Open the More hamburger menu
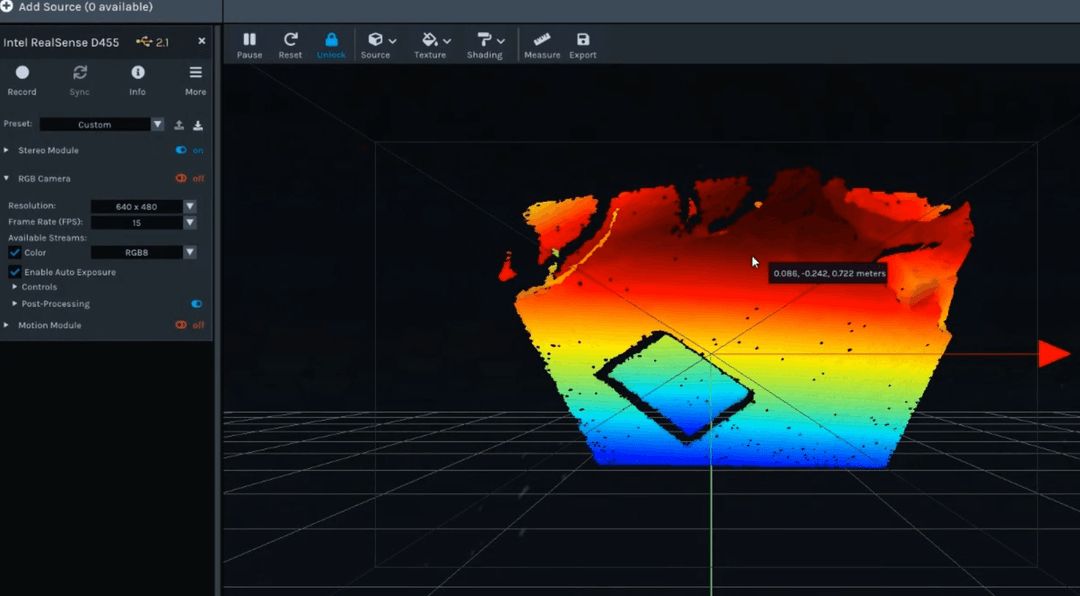The image size is (1080, 596). 196,78
